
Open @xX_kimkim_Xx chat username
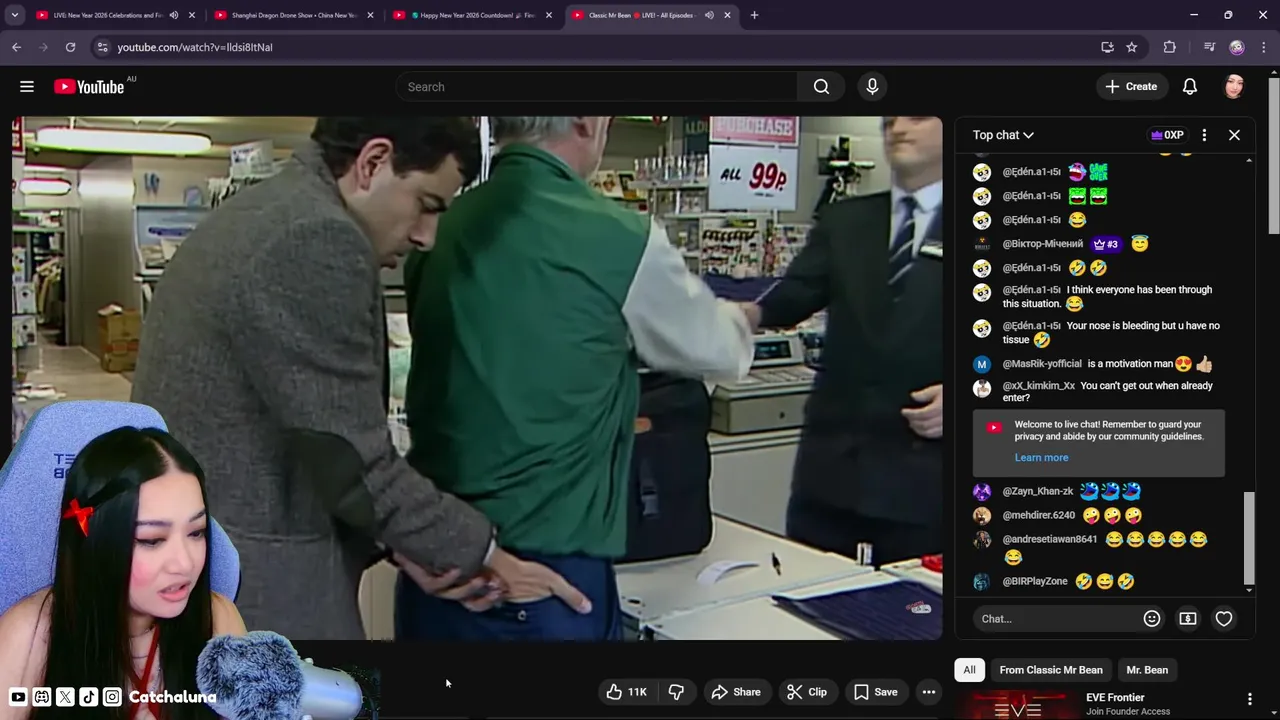click(x=1039, y=386)
